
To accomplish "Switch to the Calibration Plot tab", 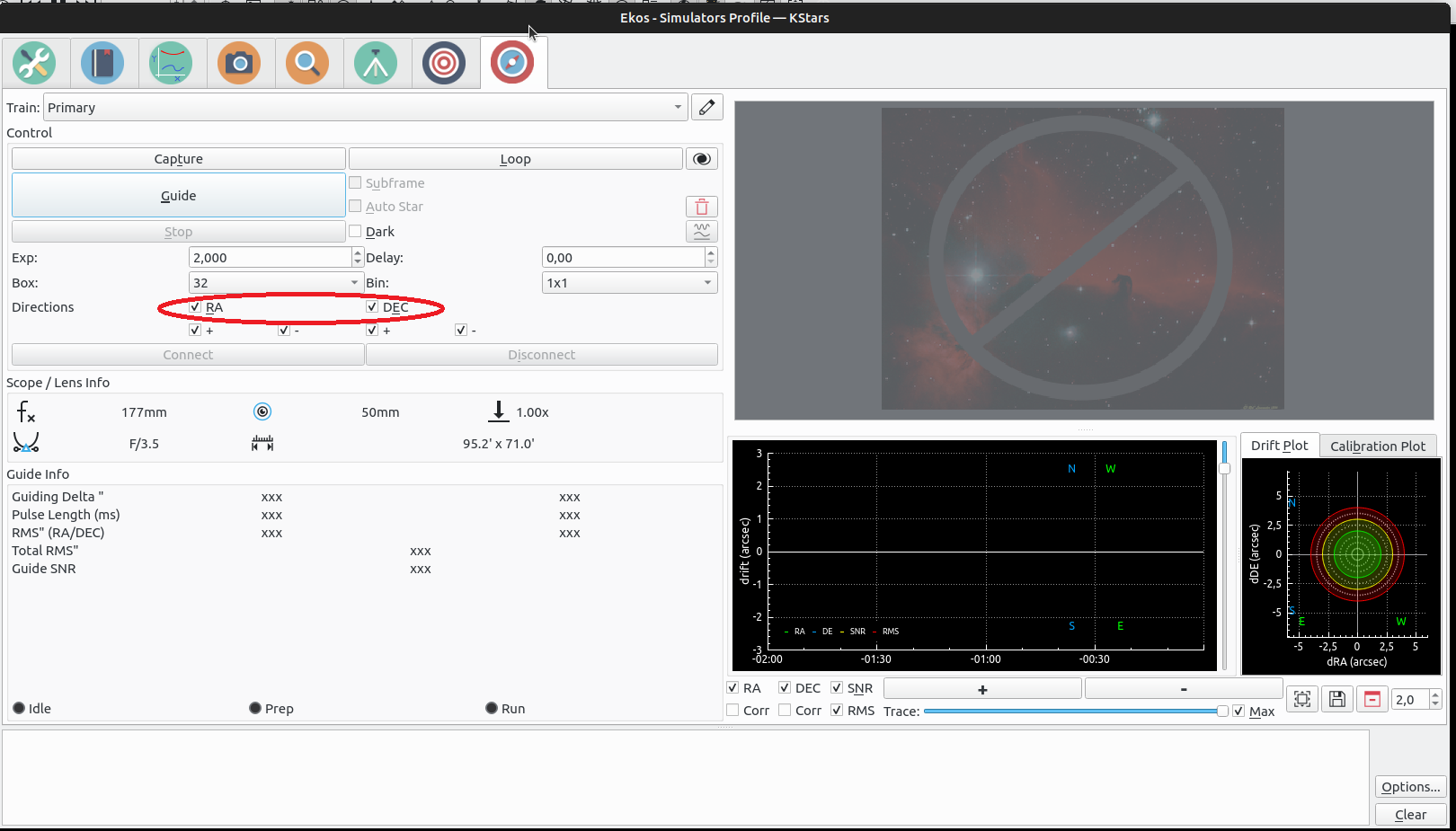I will coord(1377,446).
